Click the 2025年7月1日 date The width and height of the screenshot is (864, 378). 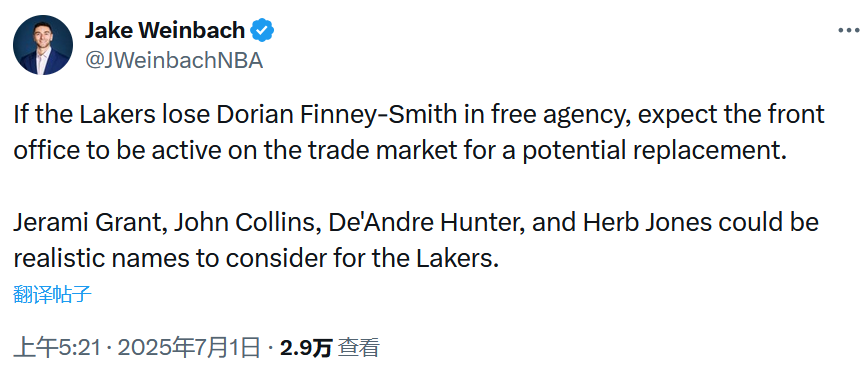pyautogui.click(x=188, y=348)
